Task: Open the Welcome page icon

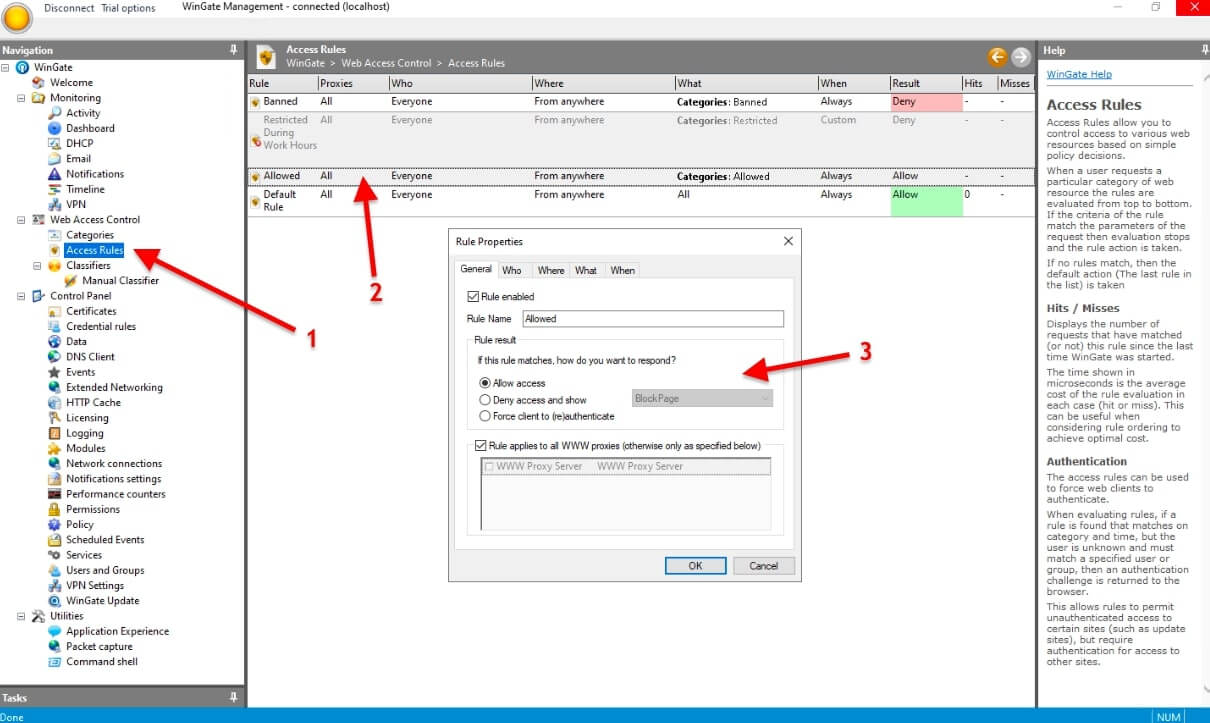Action: [x=39, y=83]
